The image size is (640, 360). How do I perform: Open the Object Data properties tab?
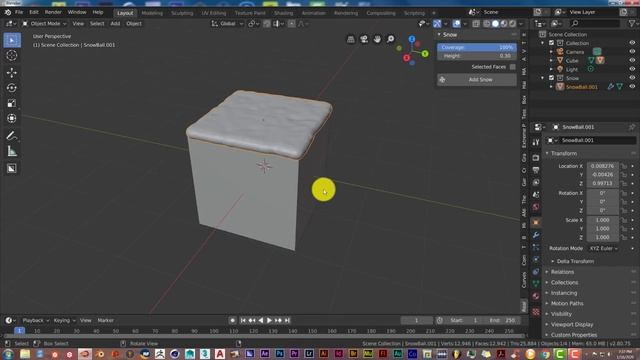pyautogui.click(x=536, y=283)
